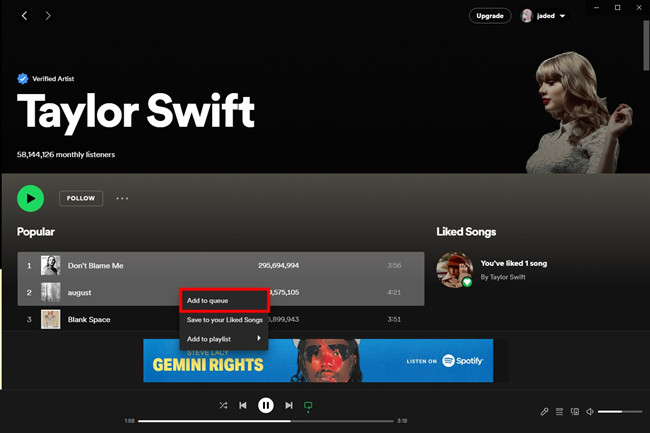Click By Taylor Swift link
Viewport: 650px width, 433px height.
503,277
